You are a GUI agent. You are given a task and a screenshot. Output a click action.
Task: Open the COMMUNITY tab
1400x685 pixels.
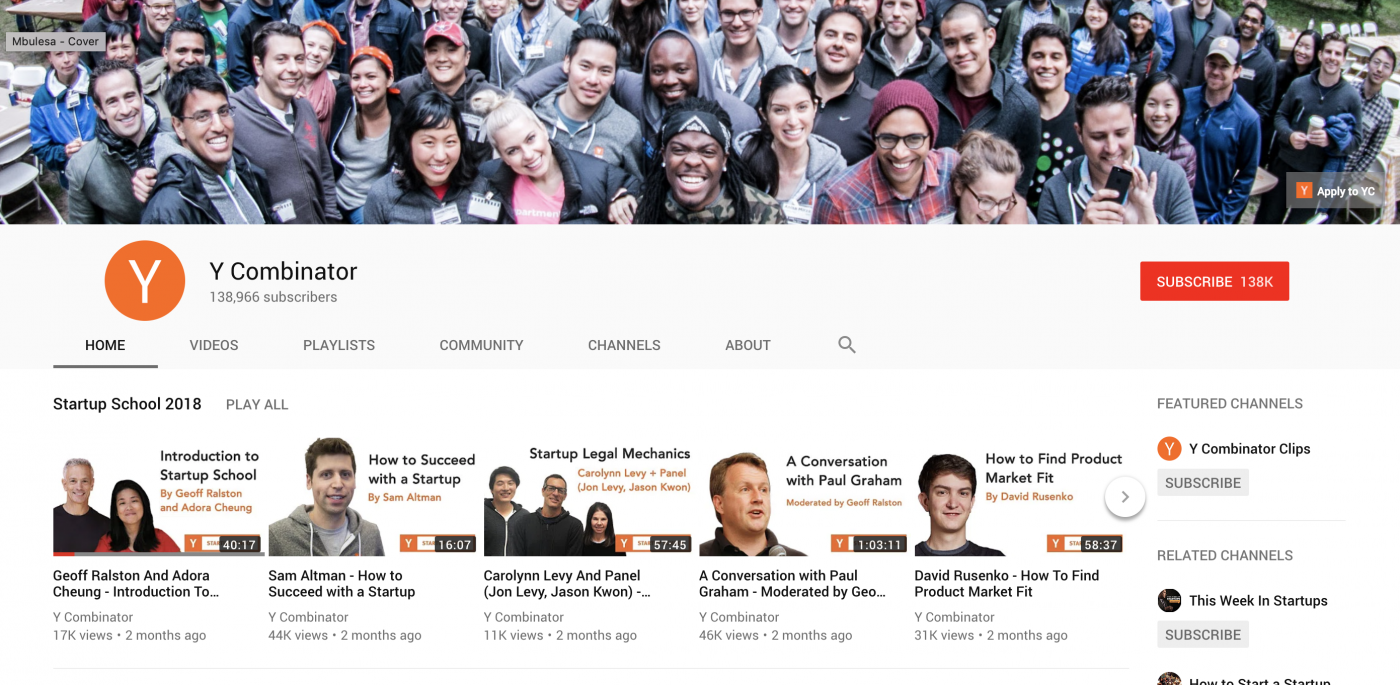click(481, 345)
